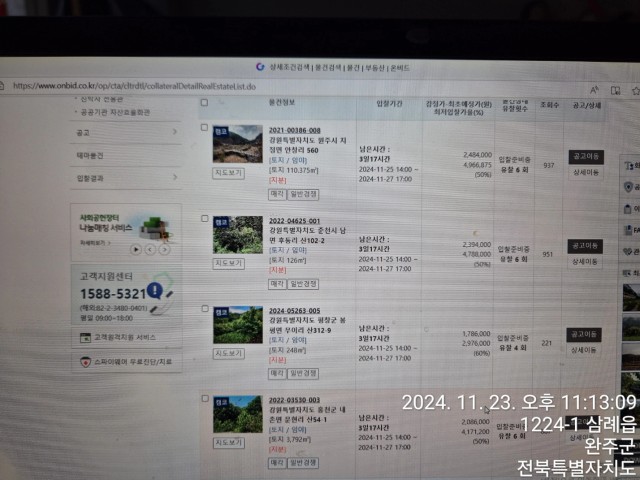This screenshot has width=640, height=480.
Task: Open 고객원격지원 서비스 link
Action: (x=127, y=338)
